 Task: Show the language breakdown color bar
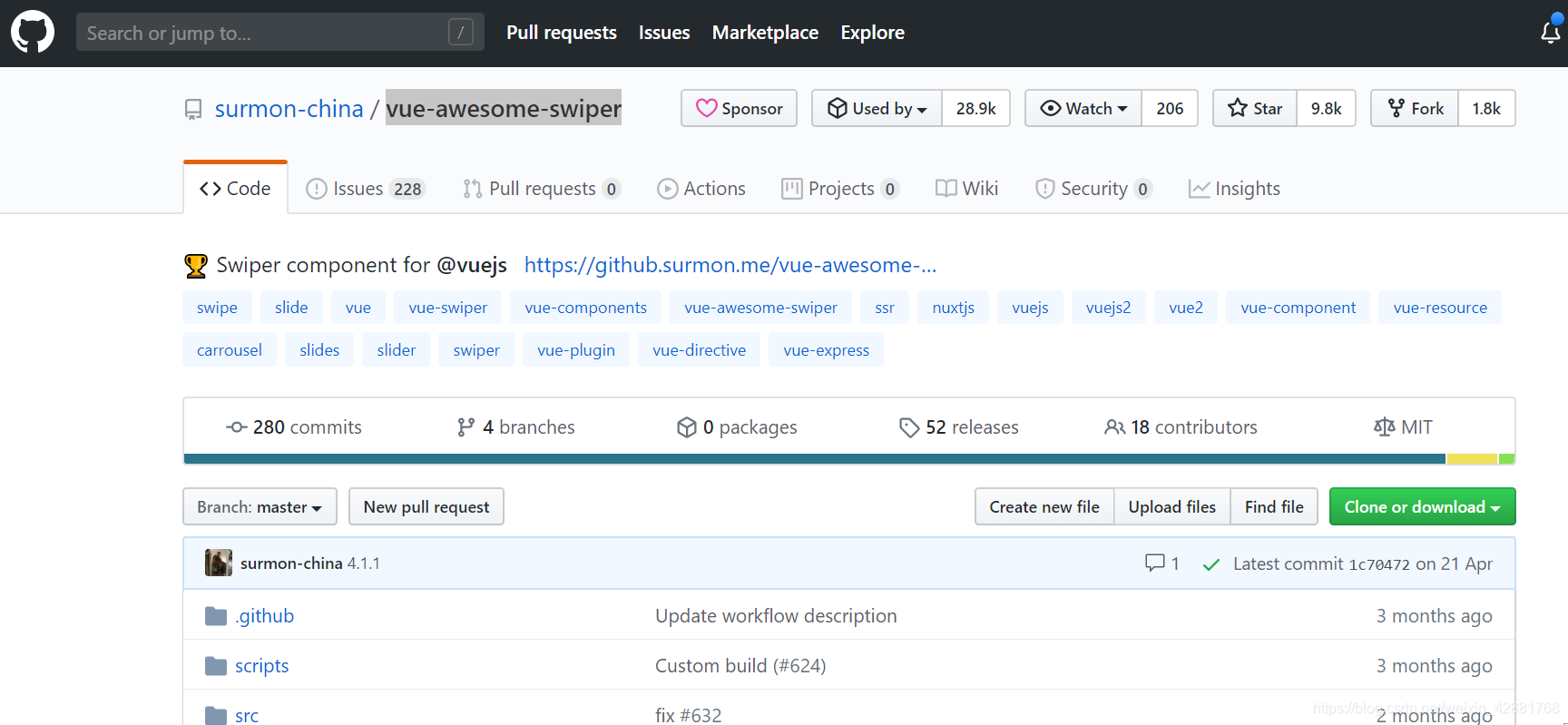click(x=849, y=459)
